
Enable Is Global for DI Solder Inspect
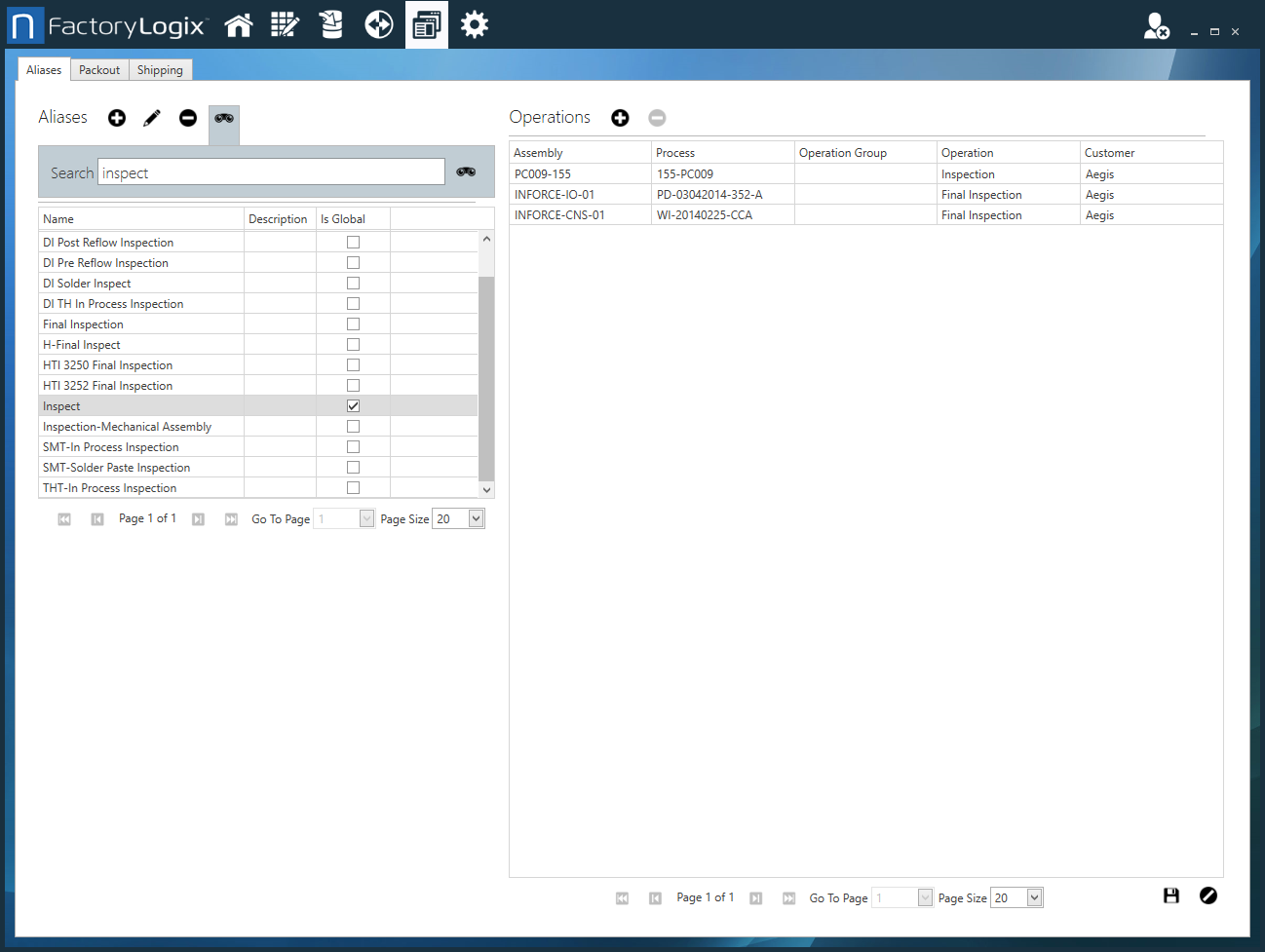[x=353, y=284]
